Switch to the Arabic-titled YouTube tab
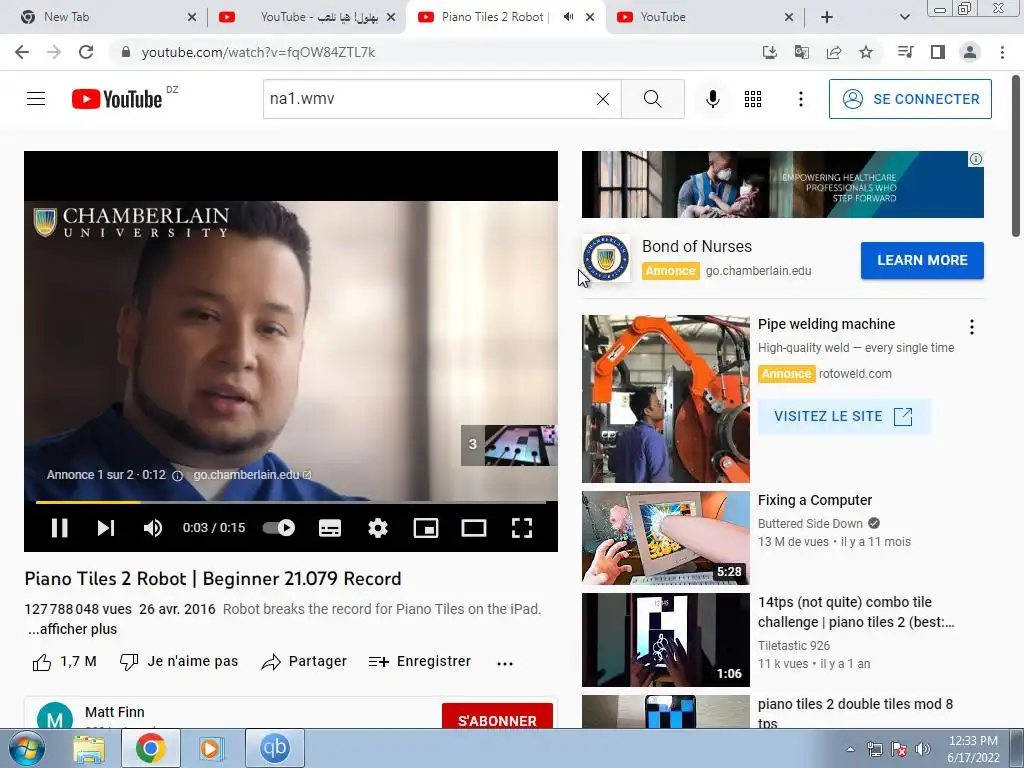The width and height of the screenshot is (1024, 768). [307, 17]
